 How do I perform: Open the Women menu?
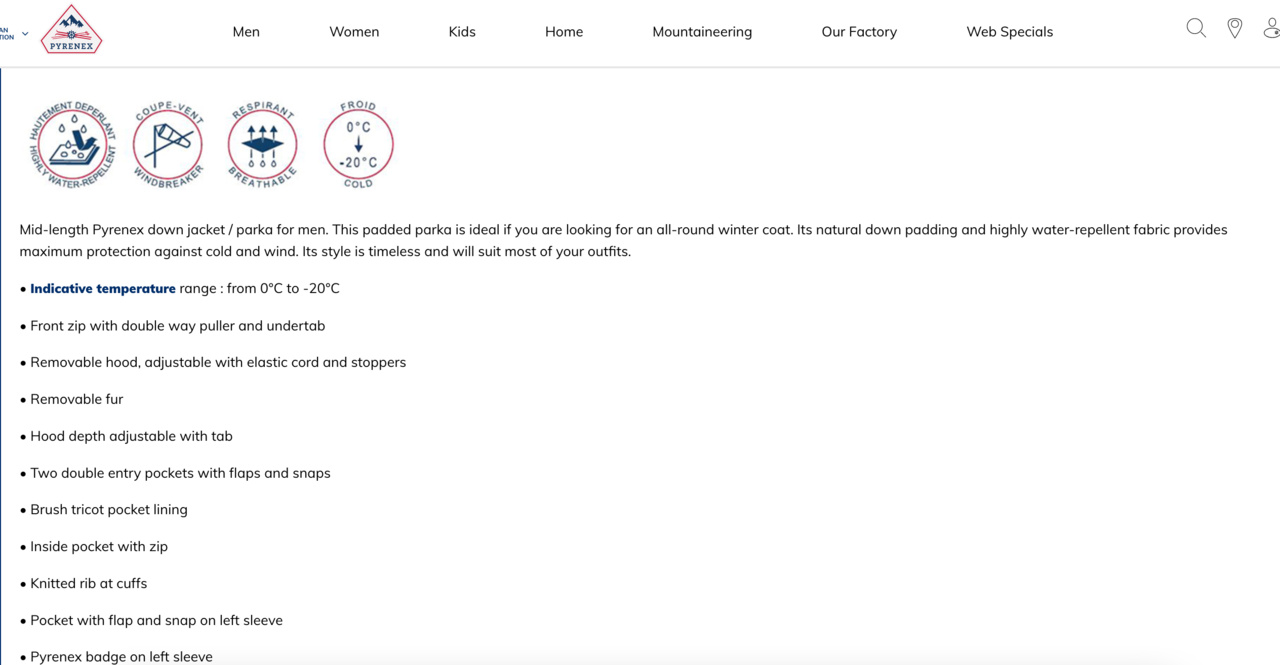(354, 32)
